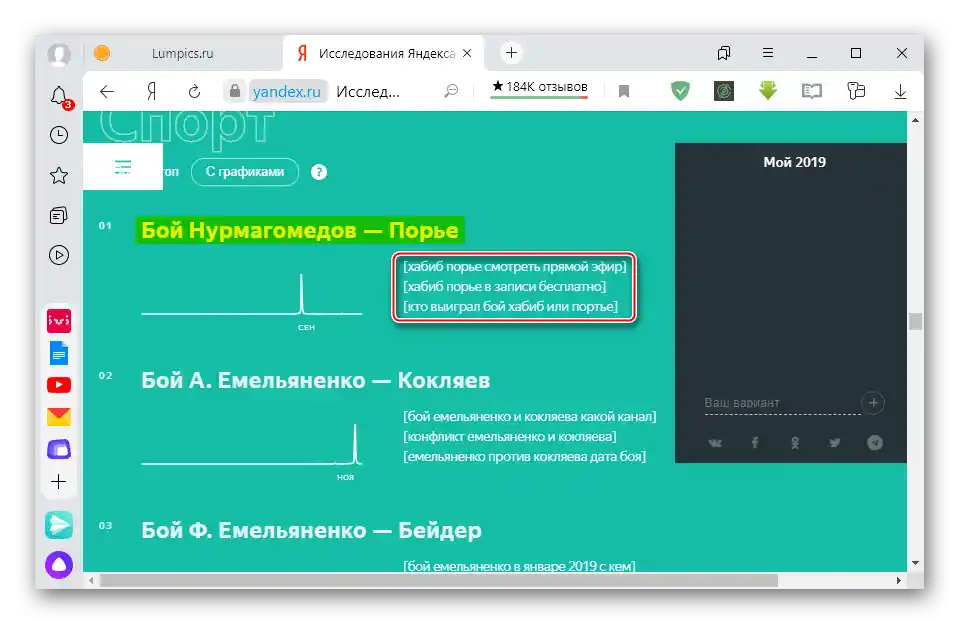Image resolution: width=959 pixels, height=631 pixels.
Task: Click query хабиб порье смотреть прямой эфир
Action: (x=514, y=267)
